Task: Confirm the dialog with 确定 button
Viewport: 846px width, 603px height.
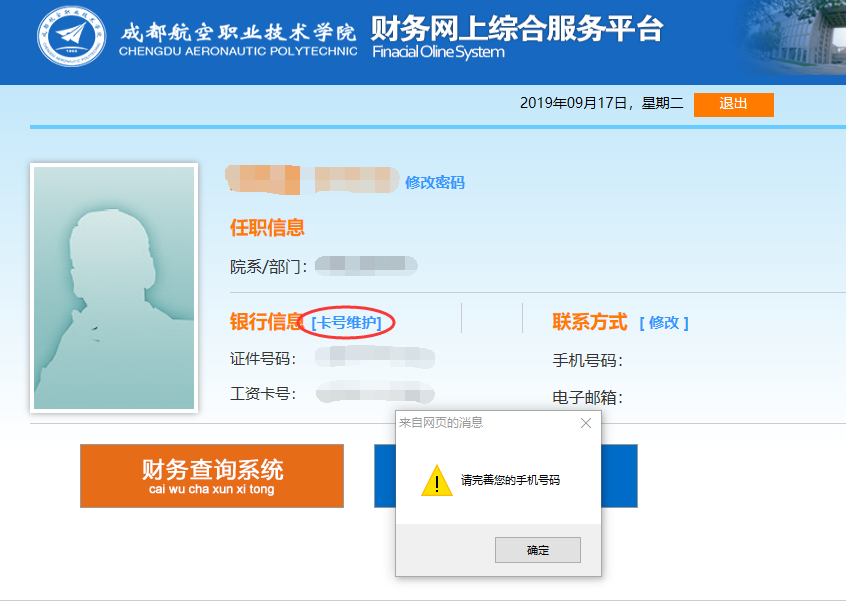Action: click(538, 550)
